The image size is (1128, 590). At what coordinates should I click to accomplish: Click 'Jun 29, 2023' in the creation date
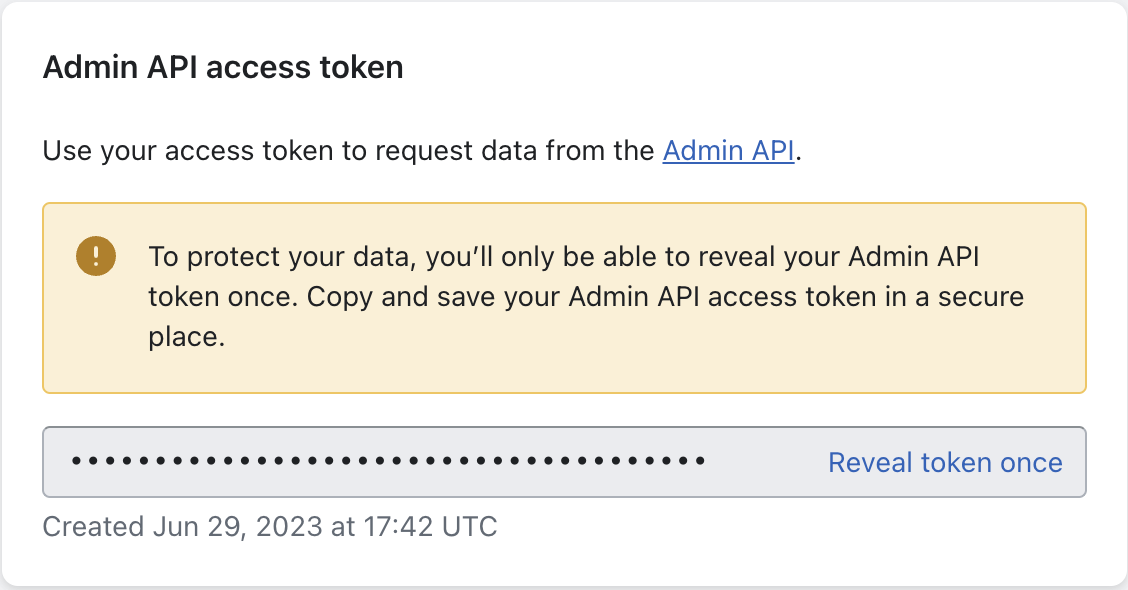tap(237, 527)
